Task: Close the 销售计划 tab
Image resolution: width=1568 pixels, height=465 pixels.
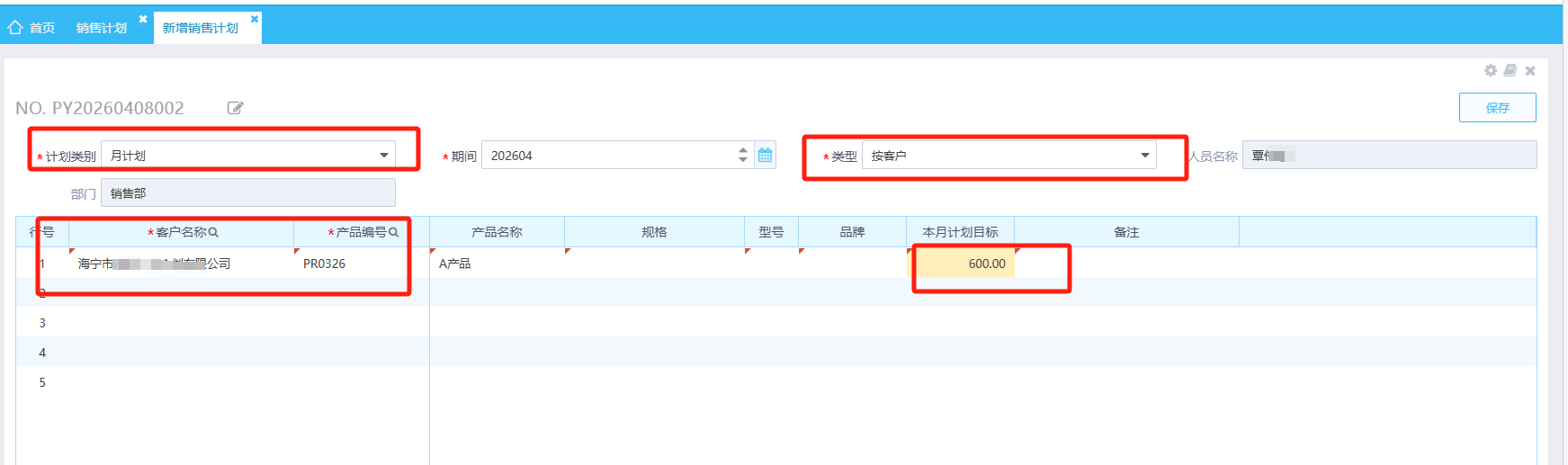Action: (143, 19)
